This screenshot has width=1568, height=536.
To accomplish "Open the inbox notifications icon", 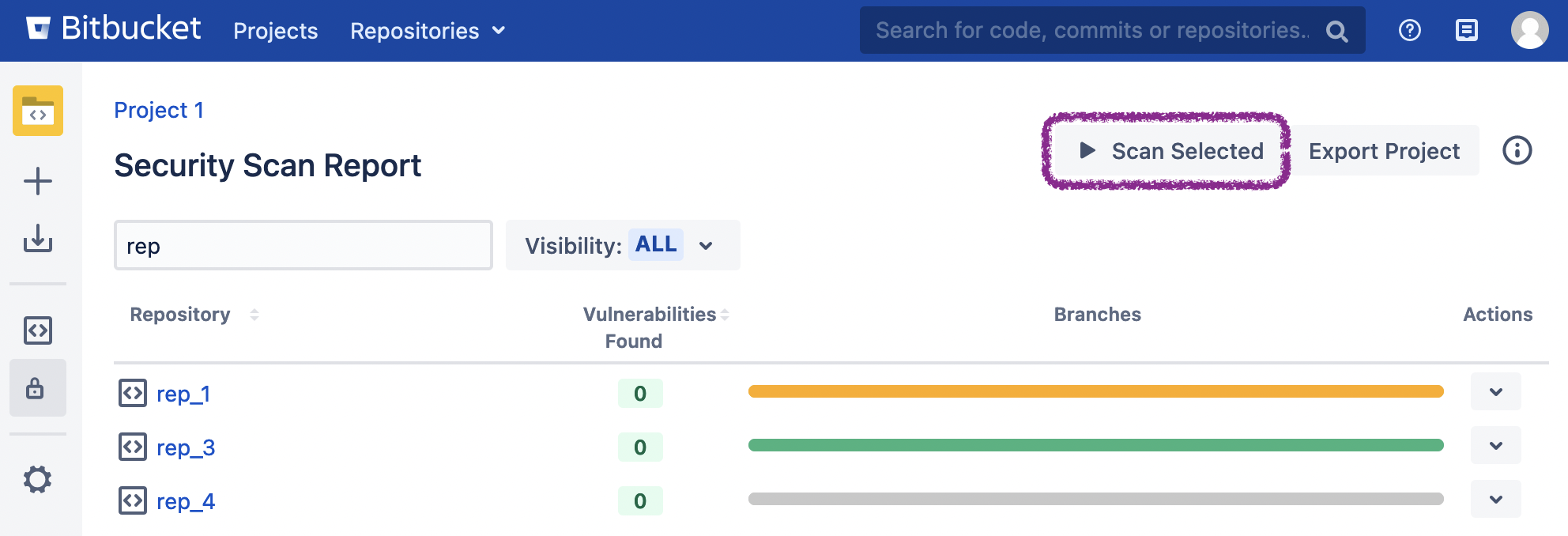I will pos(1466,30).
